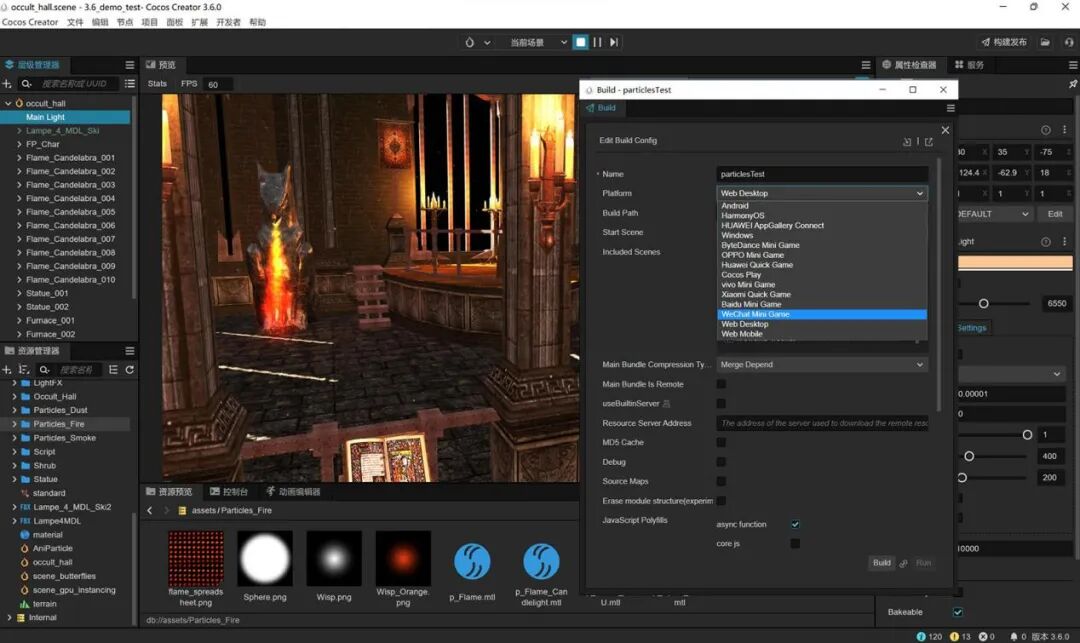
Task: Close the Edit Build Config overlay
Action: pyautogui.click(x=945, y=130)
